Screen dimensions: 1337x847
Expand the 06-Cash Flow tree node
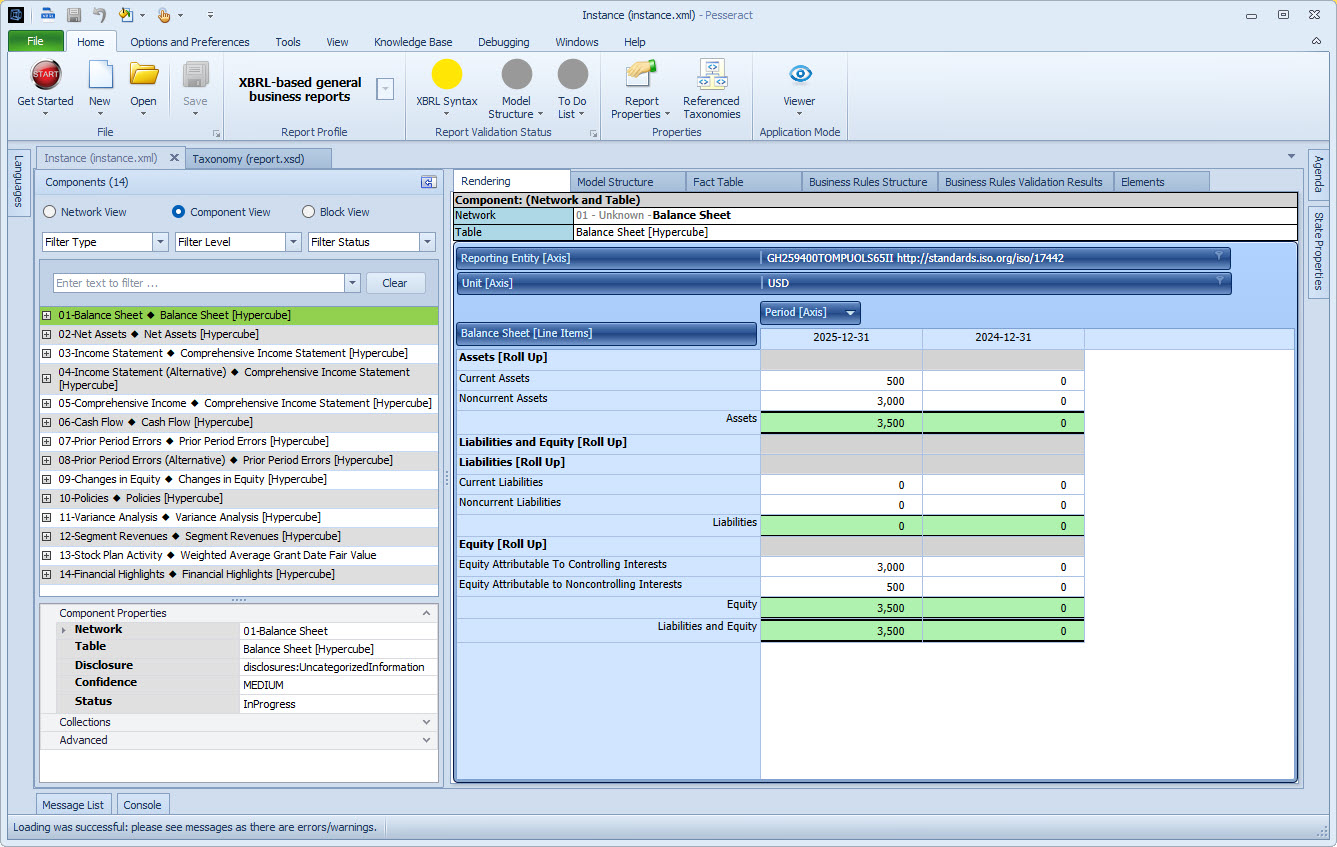[47, 422]
